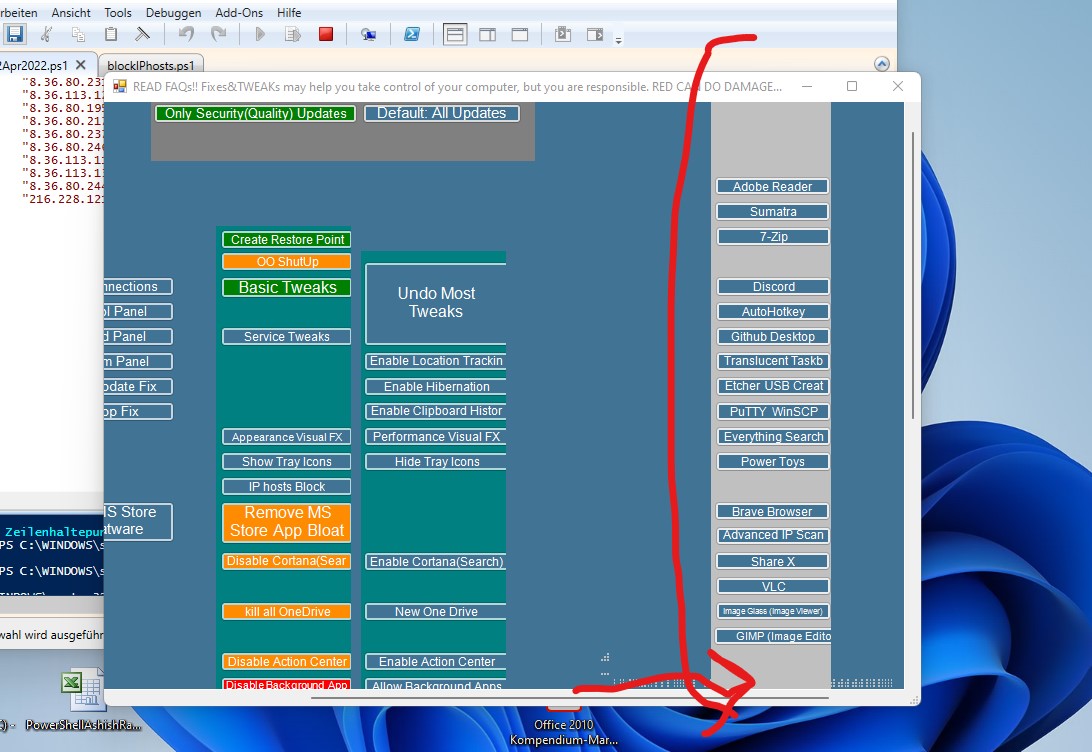Click the Copy icon in ISE toolbar
The height and width of the screenshot is (752, 1092).
click(78, 34)
